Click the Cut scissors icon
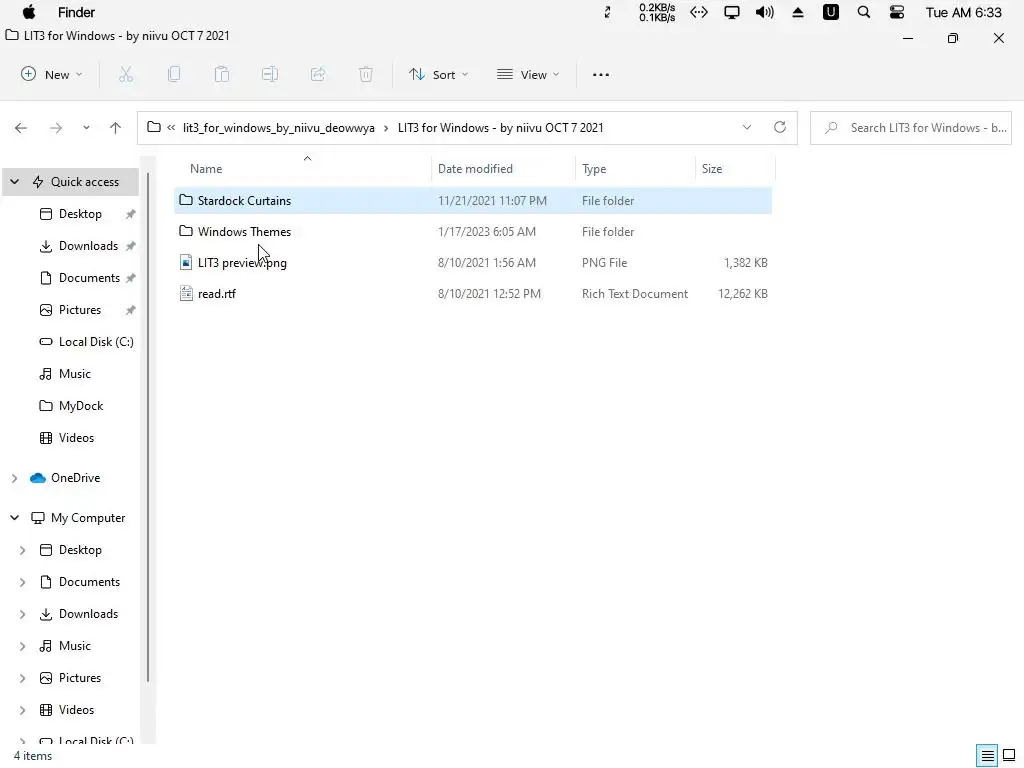 coord(126,74)
